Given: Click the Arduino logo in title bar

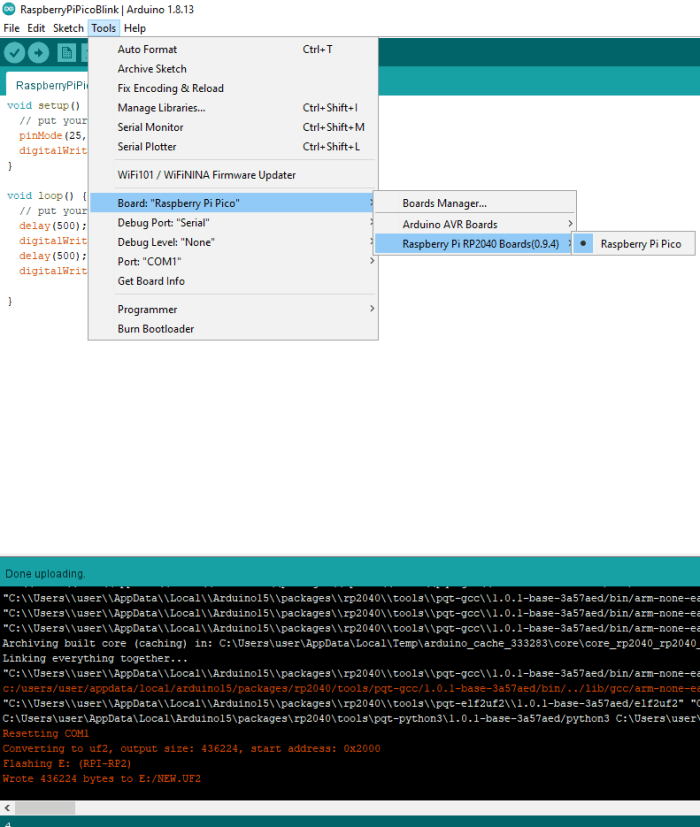Looking at the screenshot, I should click(x=10, y=9).
